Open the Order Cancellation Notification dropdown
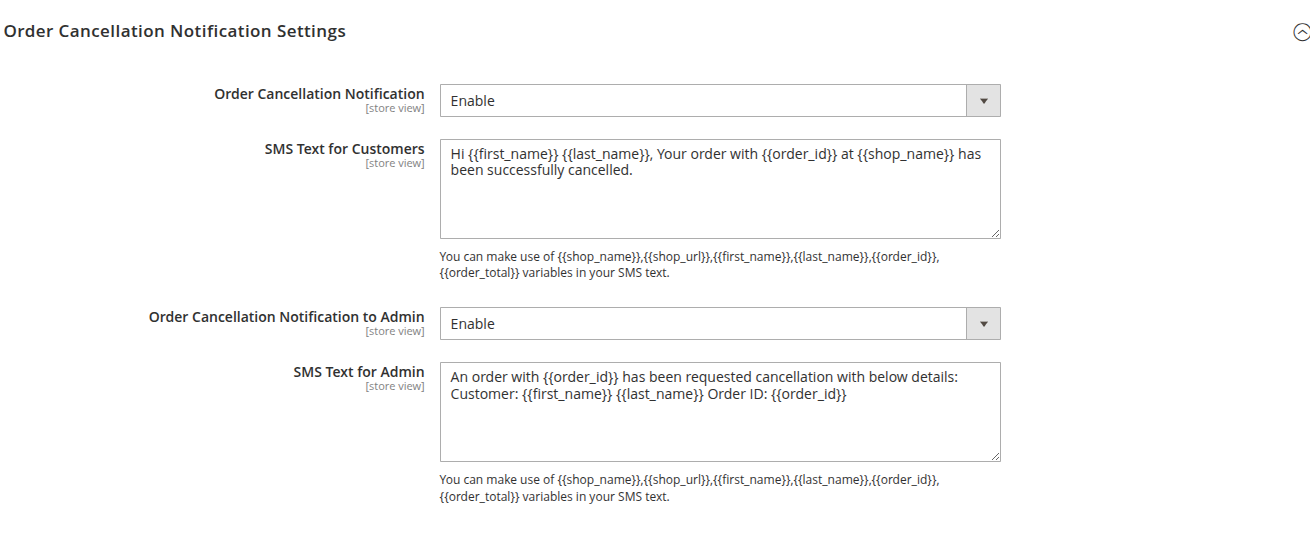Image resolution: width=1310 pixels, height=535 pixels. [x=720, y=100]
